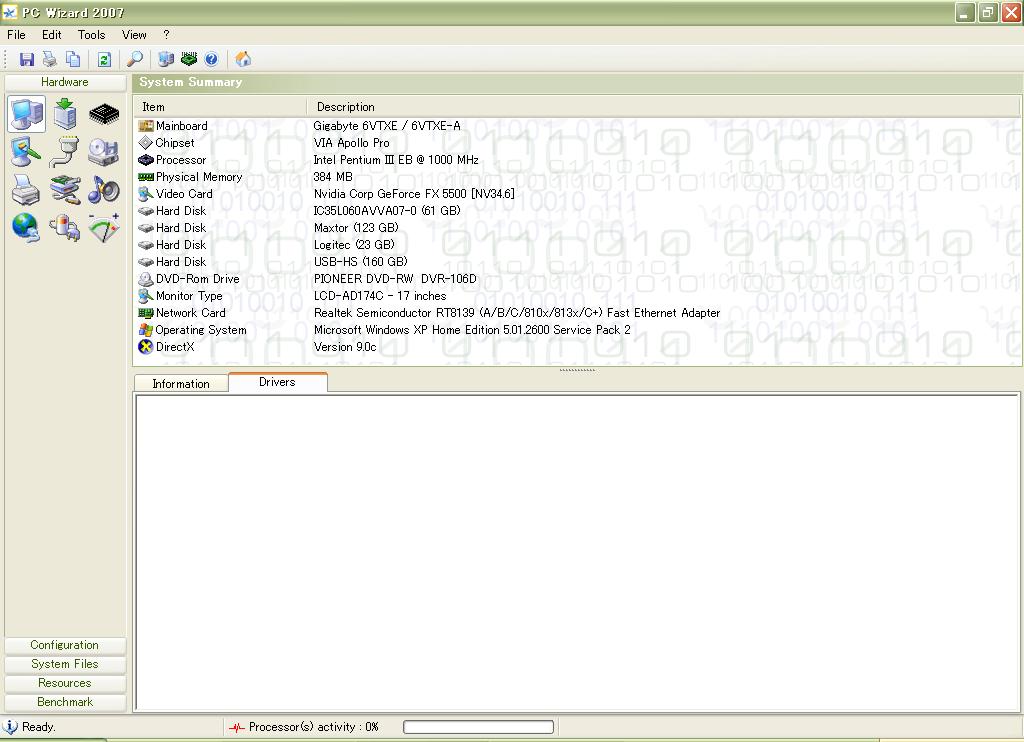Open the Network globe category icon
Image resolution: width=1024 pixels, height=742 pixels.
[x=26, y=227]
